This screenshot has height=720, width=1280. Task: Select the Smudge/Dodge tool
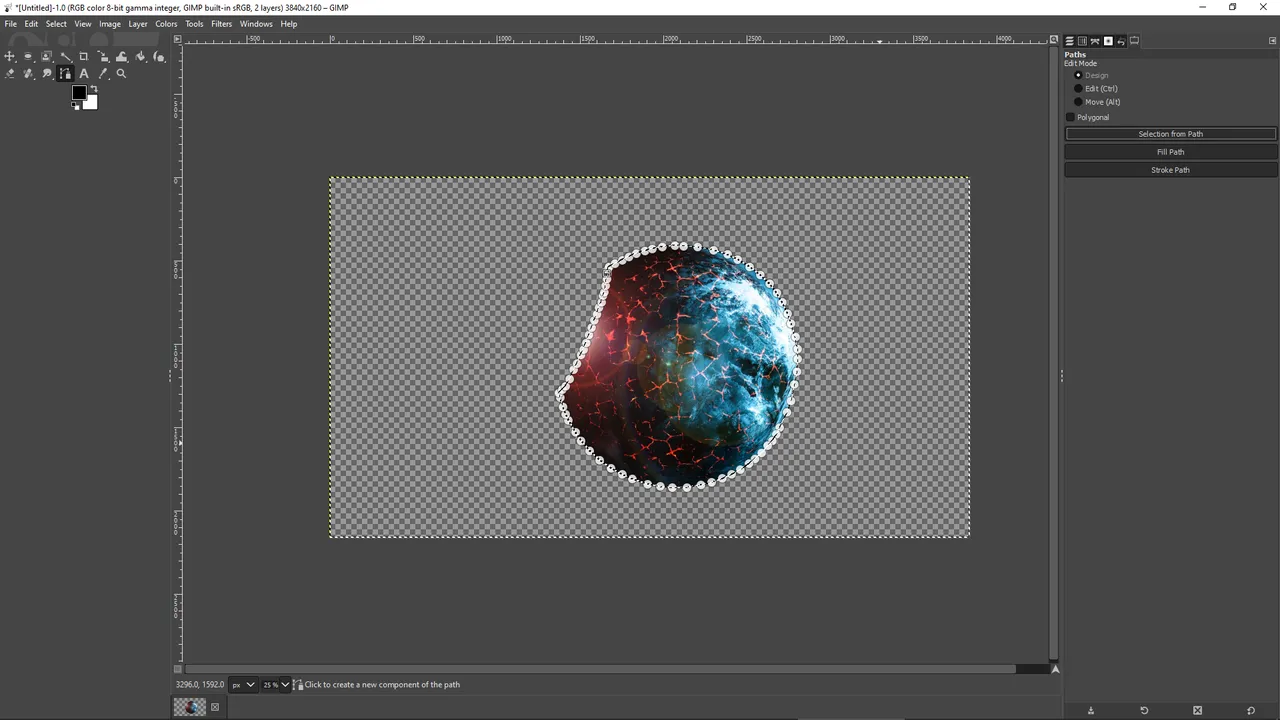[x=47, y=73]
